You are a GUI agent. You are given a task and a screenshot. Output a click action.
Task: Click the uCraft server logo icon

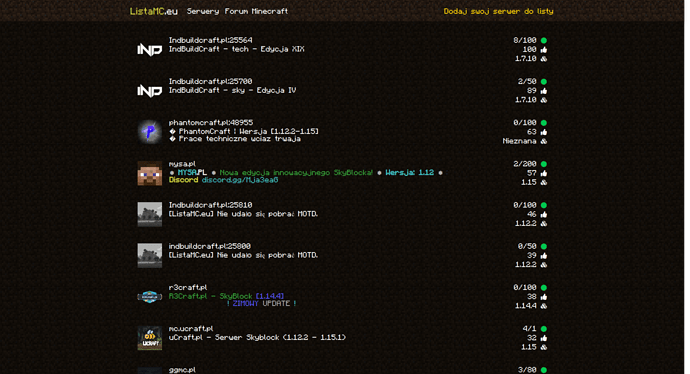150,338
